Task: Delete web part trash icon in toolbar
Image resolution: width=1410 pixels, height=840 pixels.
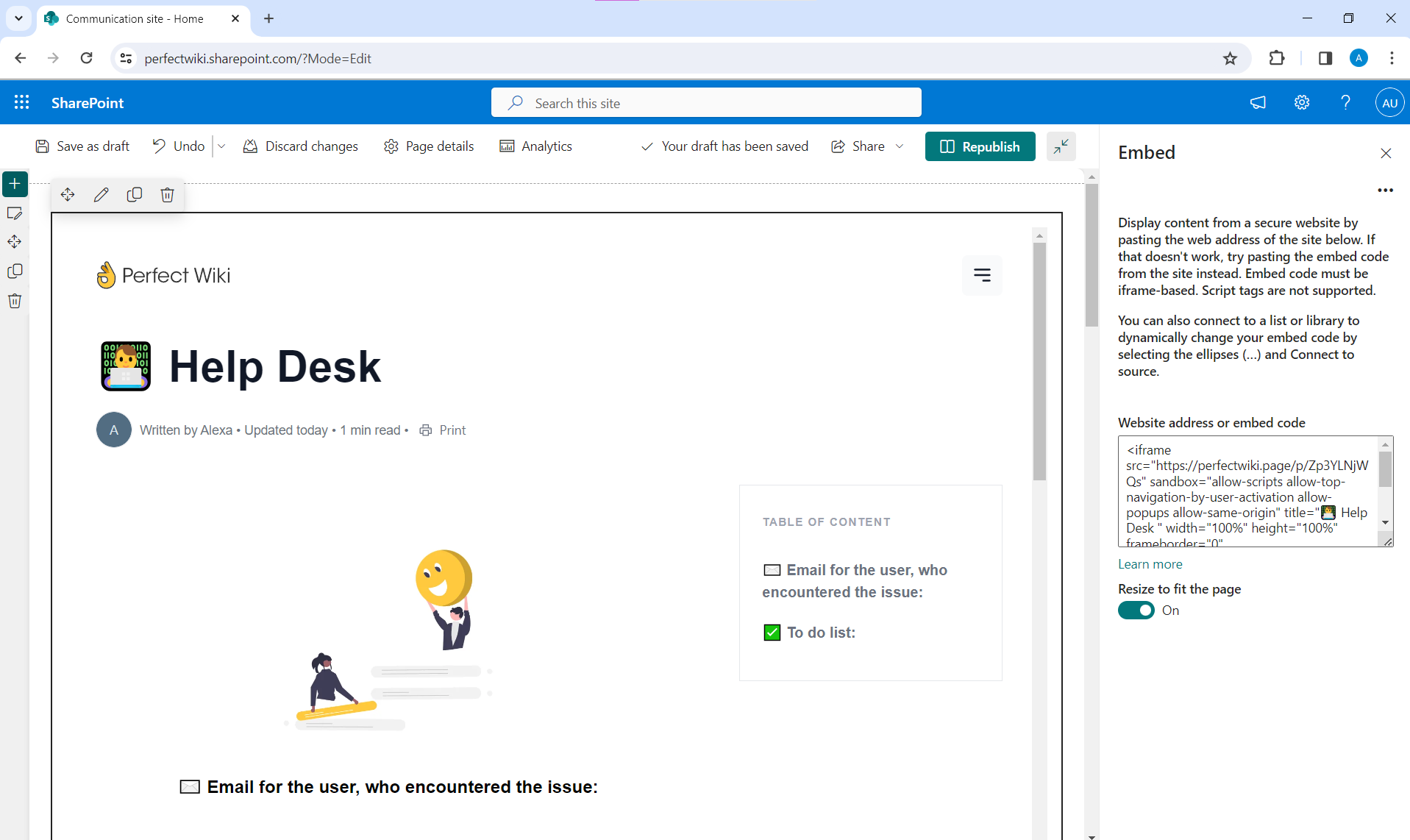Action: 168,194
